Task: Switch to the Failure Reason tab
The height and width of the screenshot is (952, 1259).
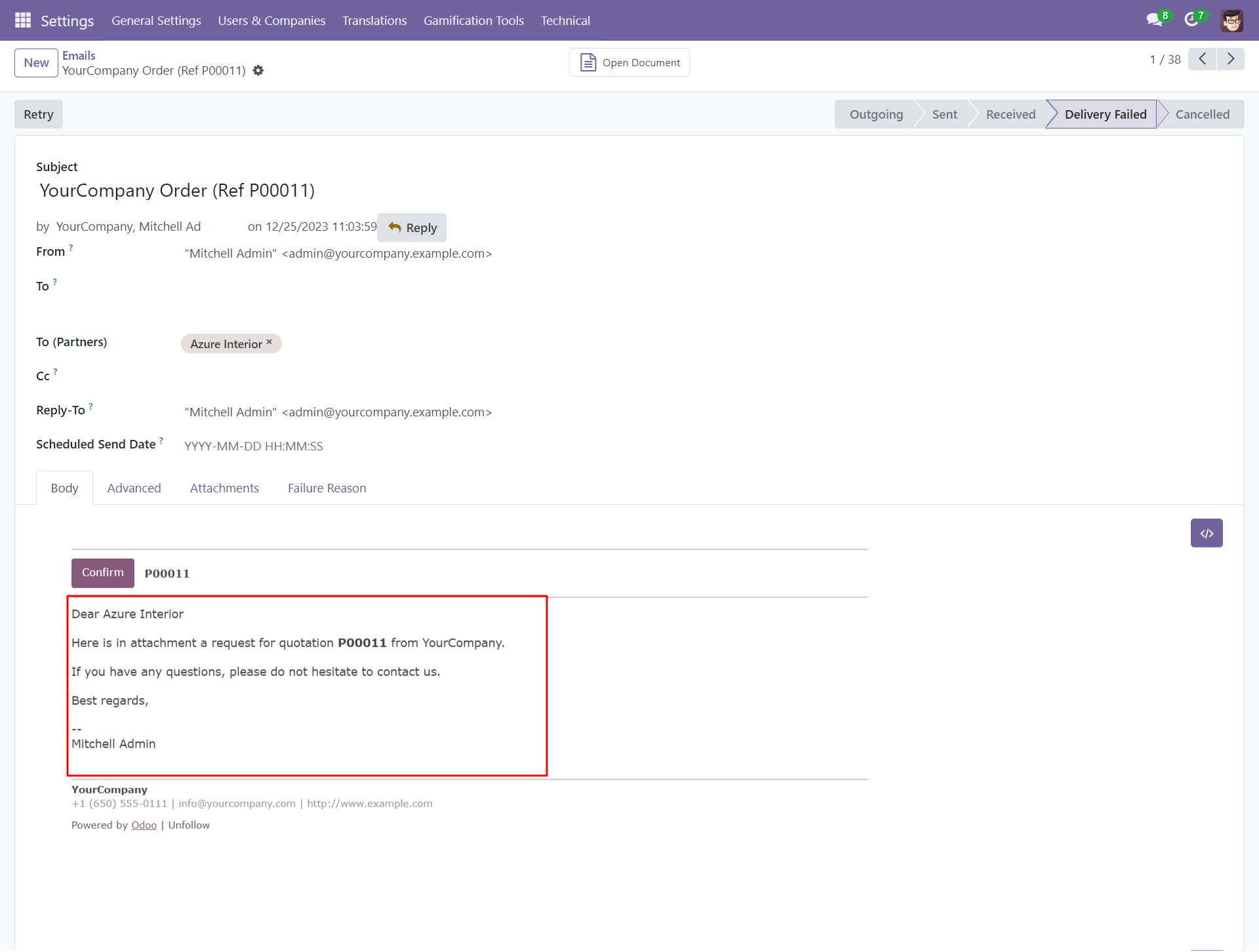Action: point(327,488)
